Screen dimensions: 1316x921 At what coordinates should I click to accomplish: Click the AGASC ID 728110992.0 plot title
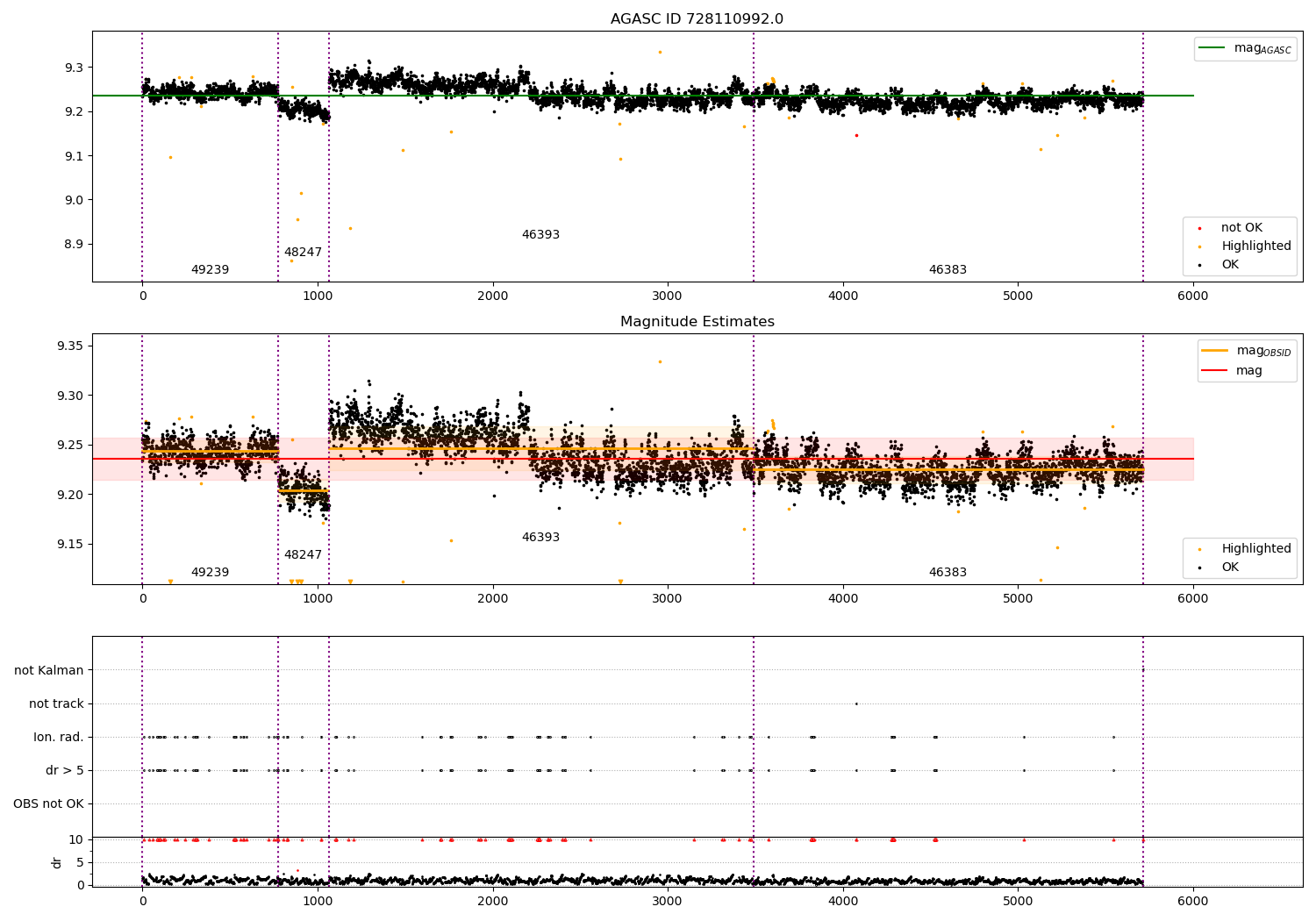click(x=697, y=19)
